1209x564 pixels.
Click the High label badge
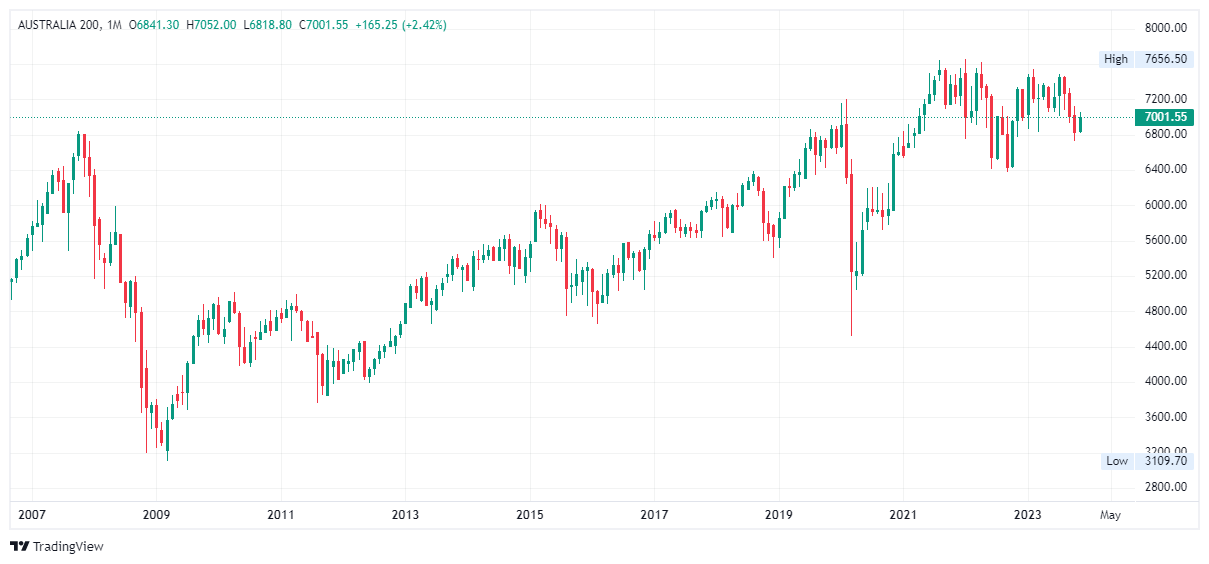click(x=1116, y=59)
